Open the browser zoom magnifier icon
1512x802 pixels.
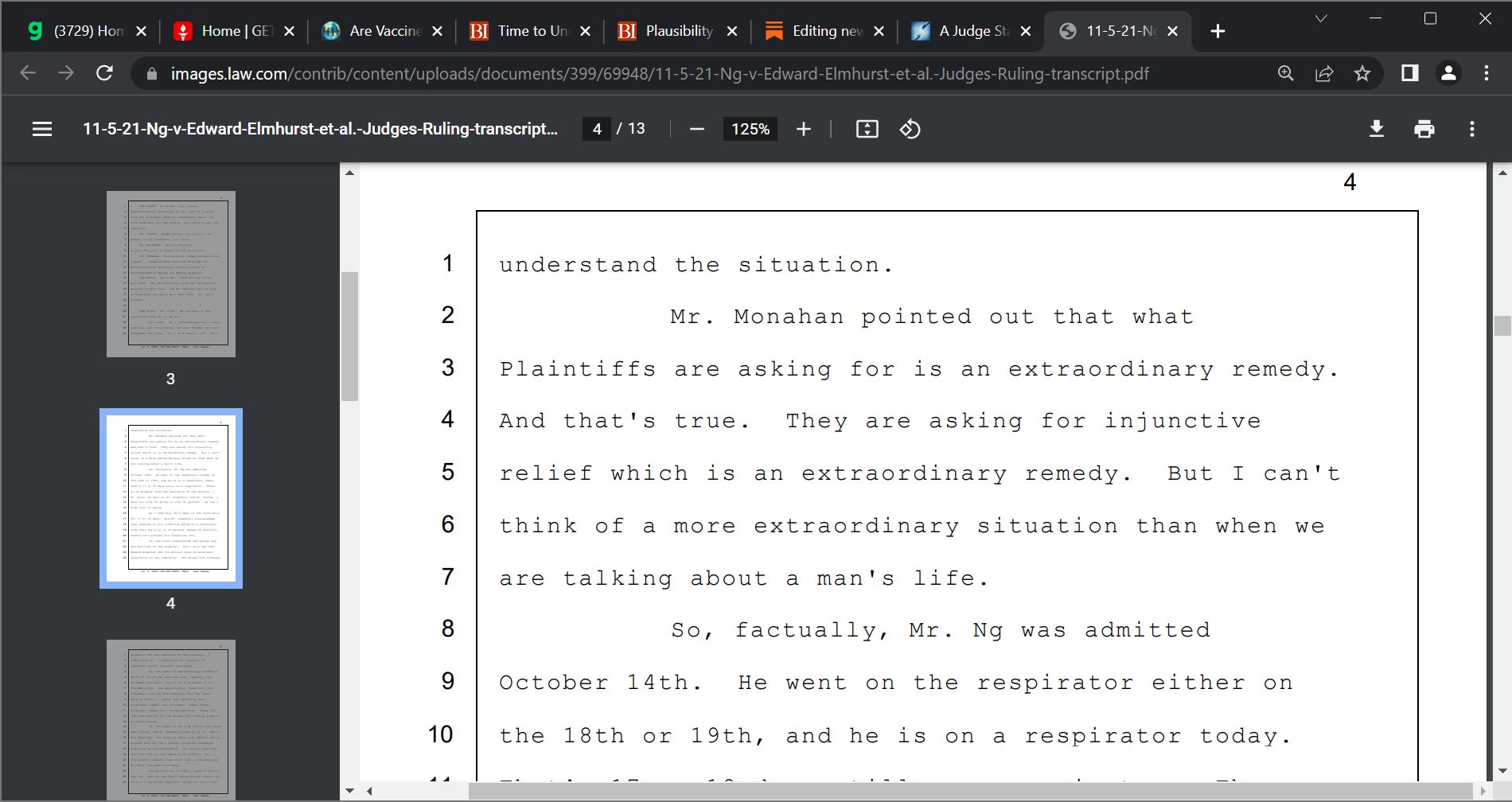point(1286,73)
